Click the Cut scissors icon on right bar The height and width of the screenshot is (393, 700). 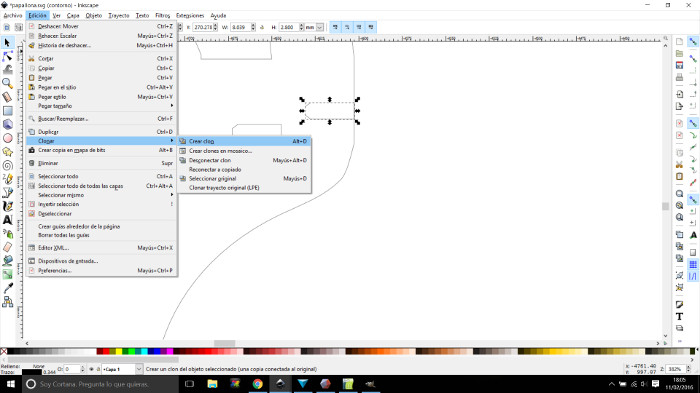point(679,165)
